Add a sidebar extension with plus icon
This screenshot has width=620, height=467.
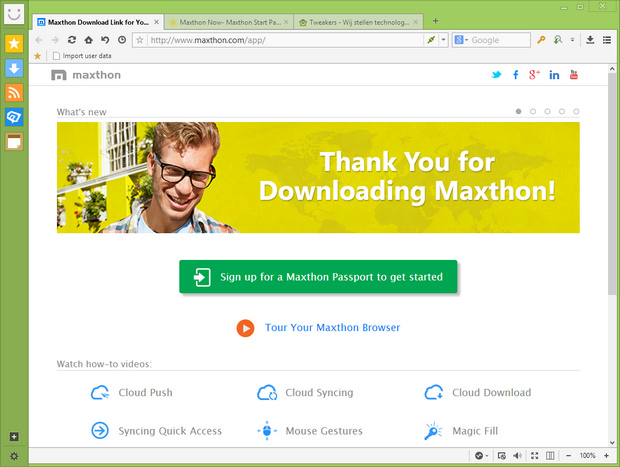pyautogui.click(x=14, y=437)
